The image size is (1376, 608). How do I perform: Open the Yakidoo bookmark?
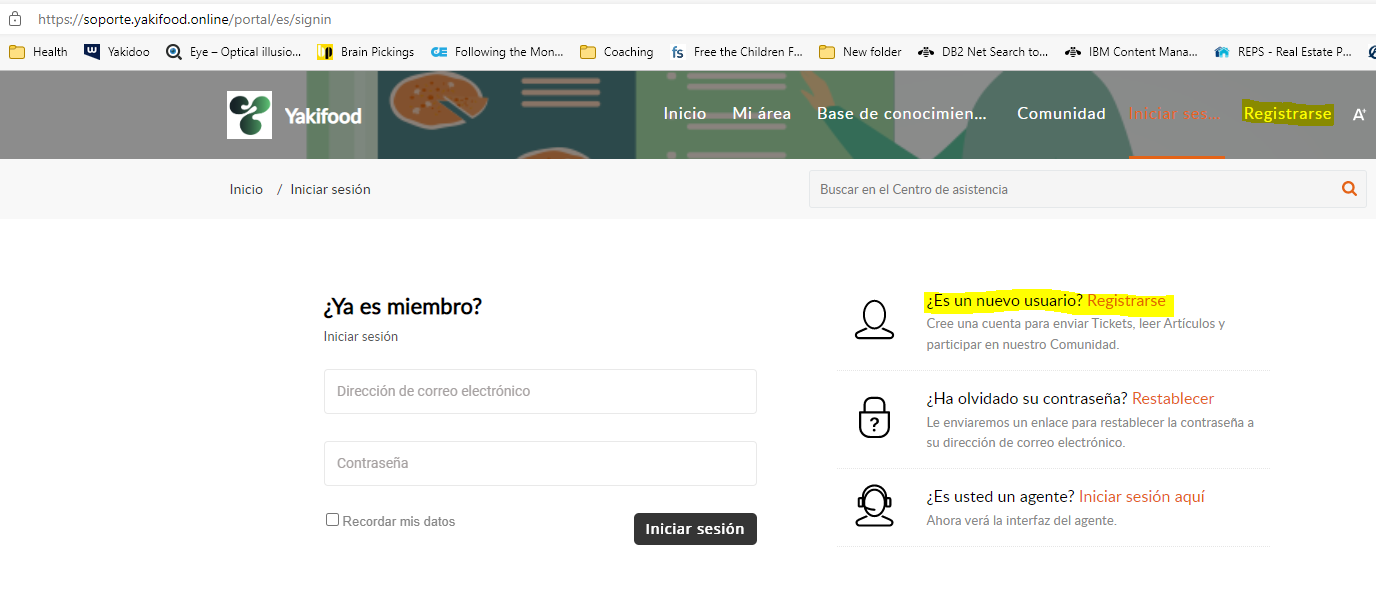(117, 52)
